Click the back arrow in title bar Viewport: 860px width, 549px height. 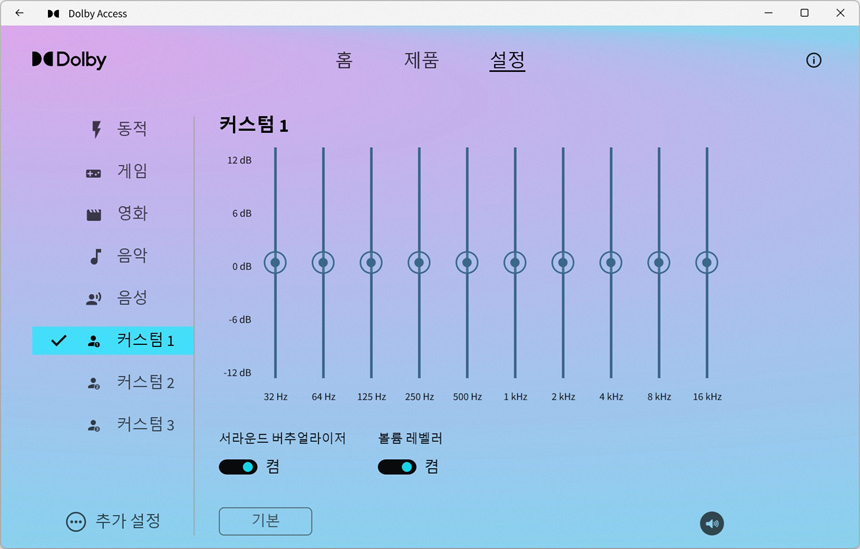click(x=19, y=14)
